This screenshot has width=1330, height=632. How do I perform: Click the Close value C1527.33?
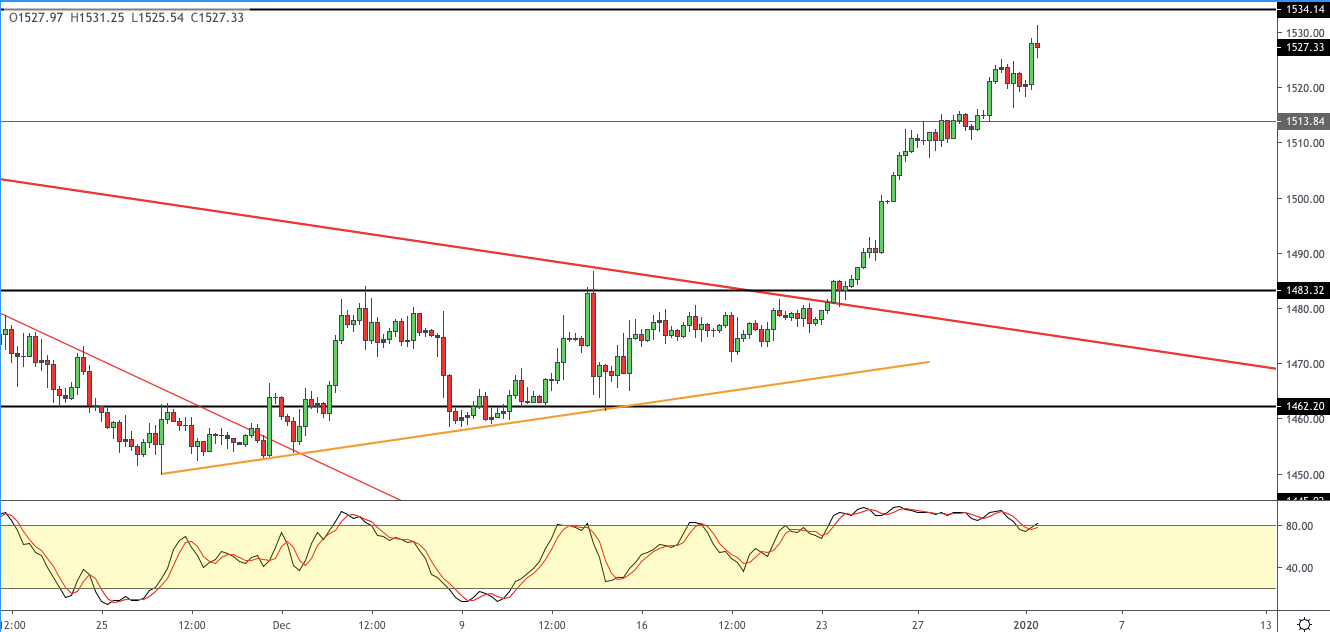point(217,17)
